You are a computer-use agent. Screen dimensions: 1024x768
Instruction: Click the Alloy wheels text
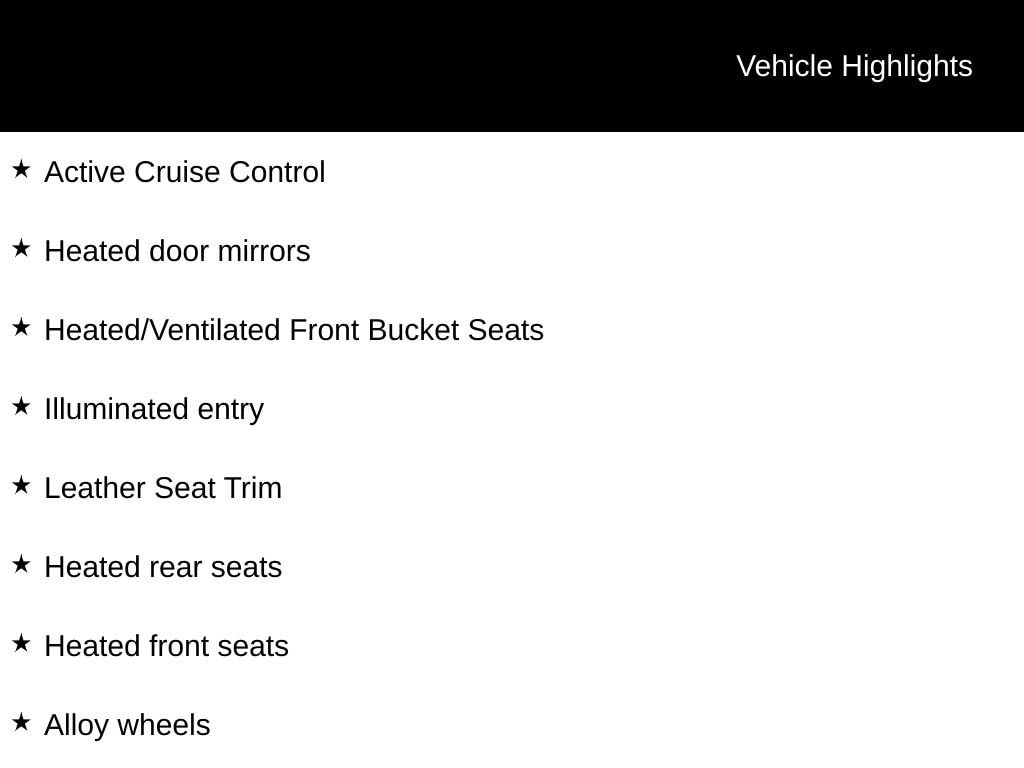click(x=127, y=725)
